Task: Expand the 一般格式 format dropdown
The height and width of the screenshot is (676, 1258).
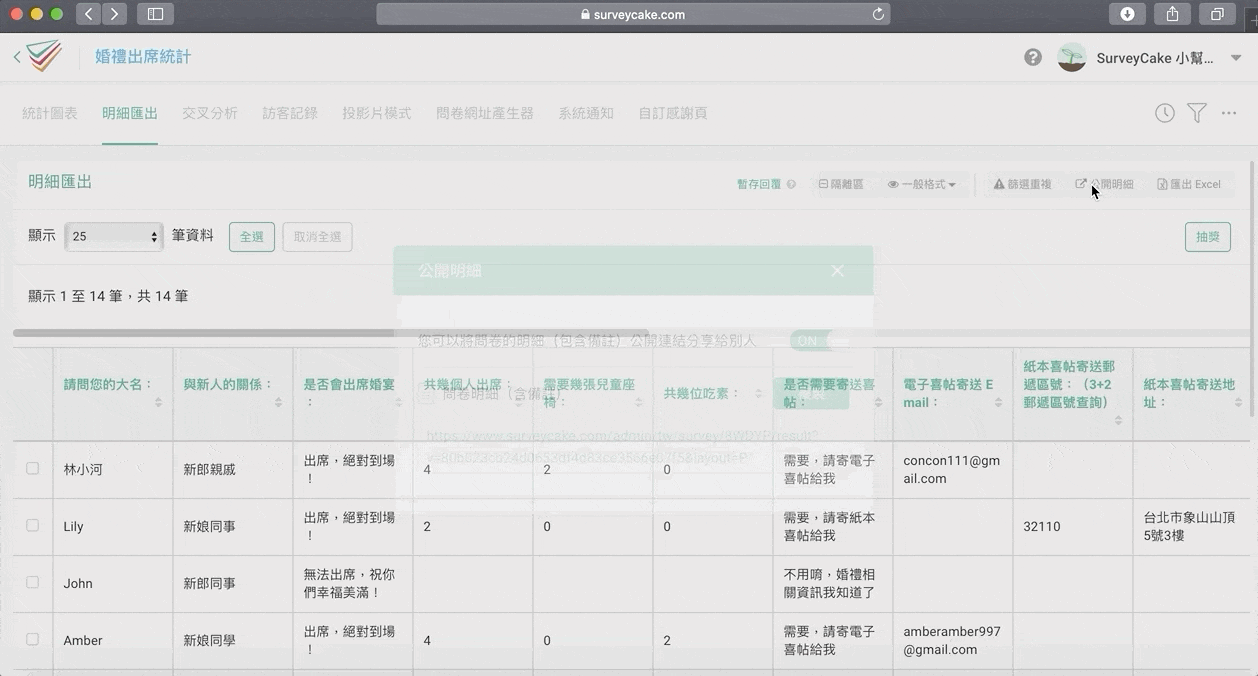Action: 922,184
